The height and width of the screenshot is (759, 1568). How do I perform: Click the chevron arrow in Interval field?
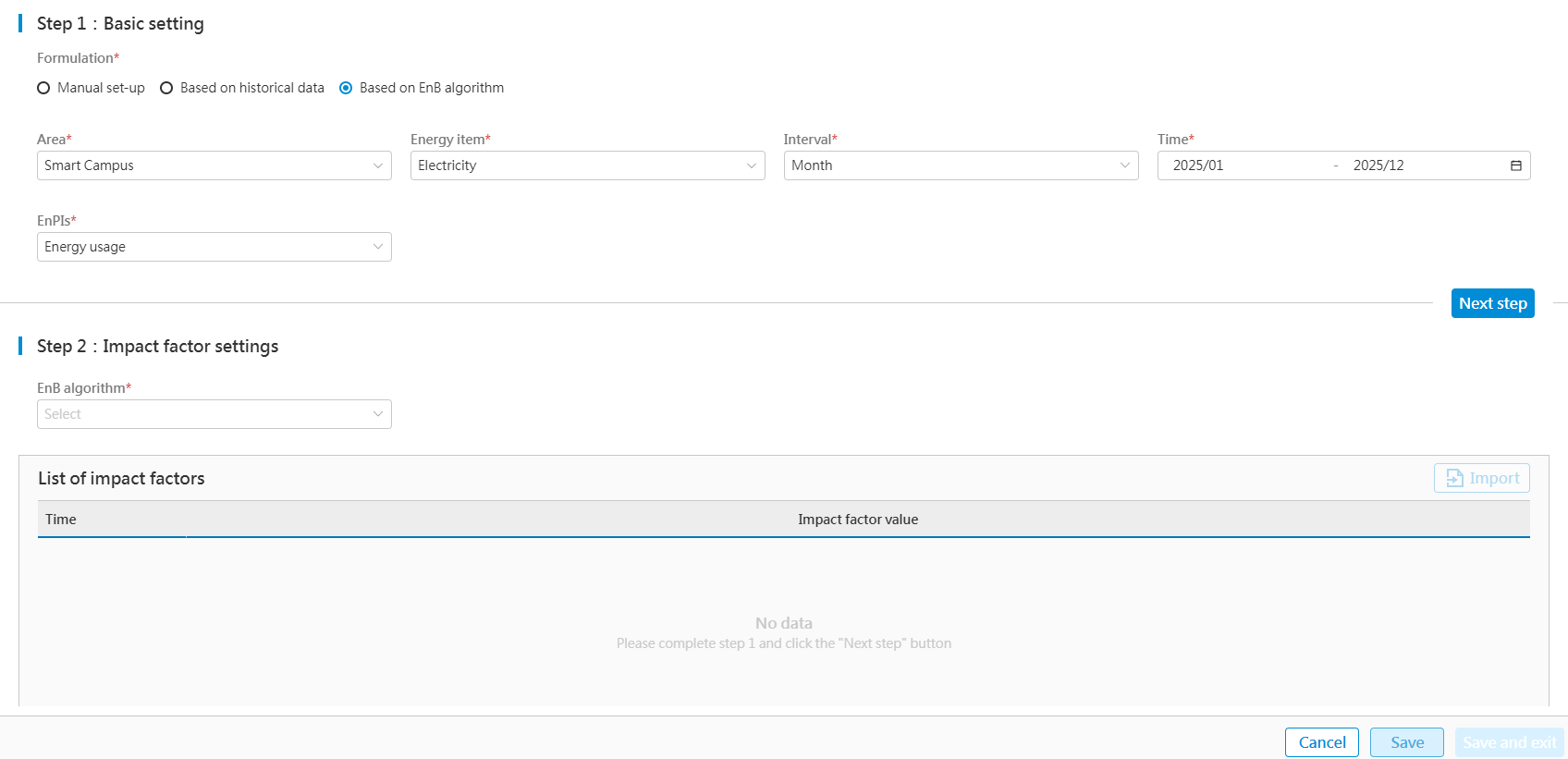(x=1124, y=165)
